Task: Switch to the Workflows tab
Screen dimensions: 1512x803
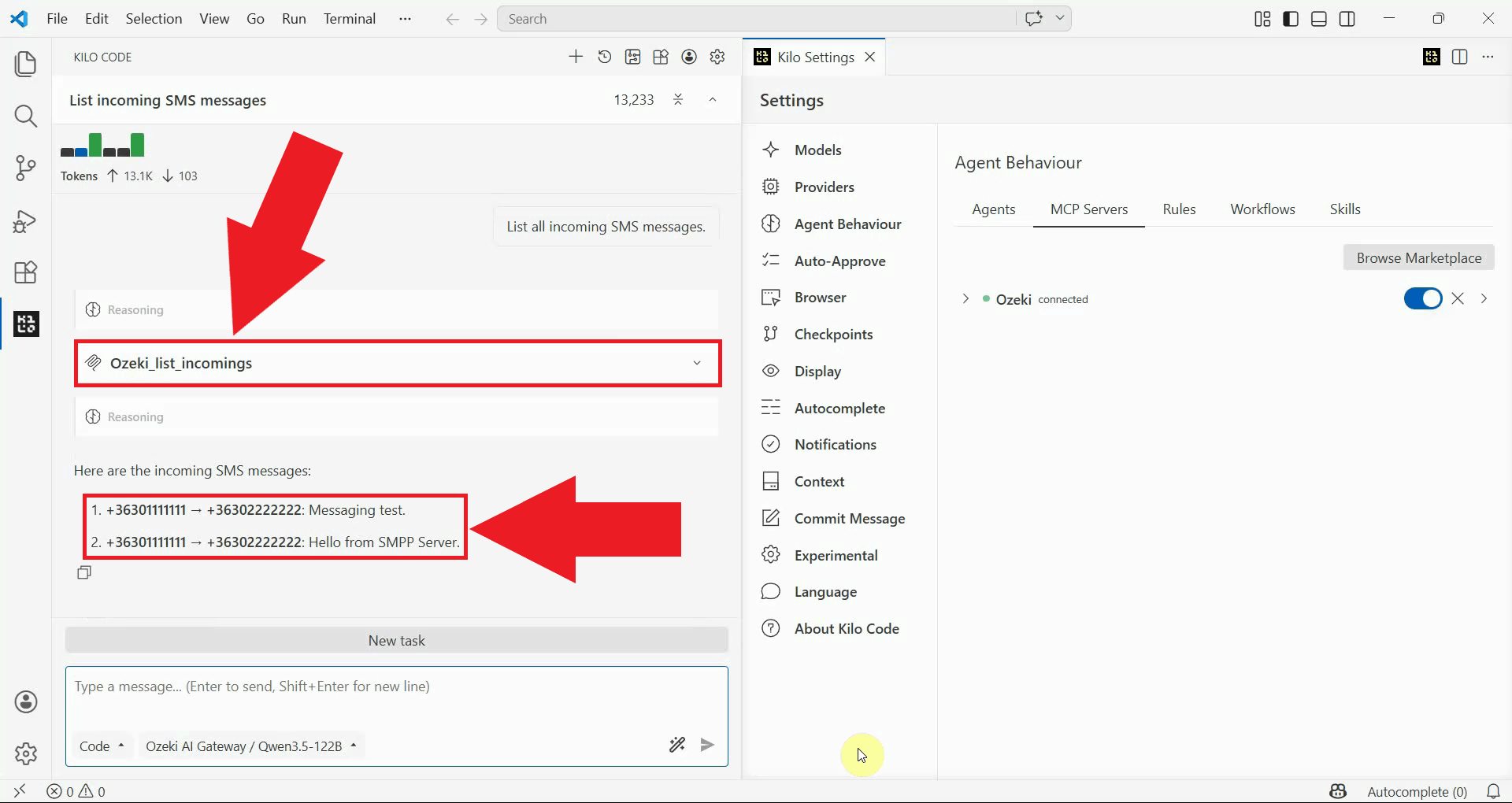Action: click(x=1262, y=209)
